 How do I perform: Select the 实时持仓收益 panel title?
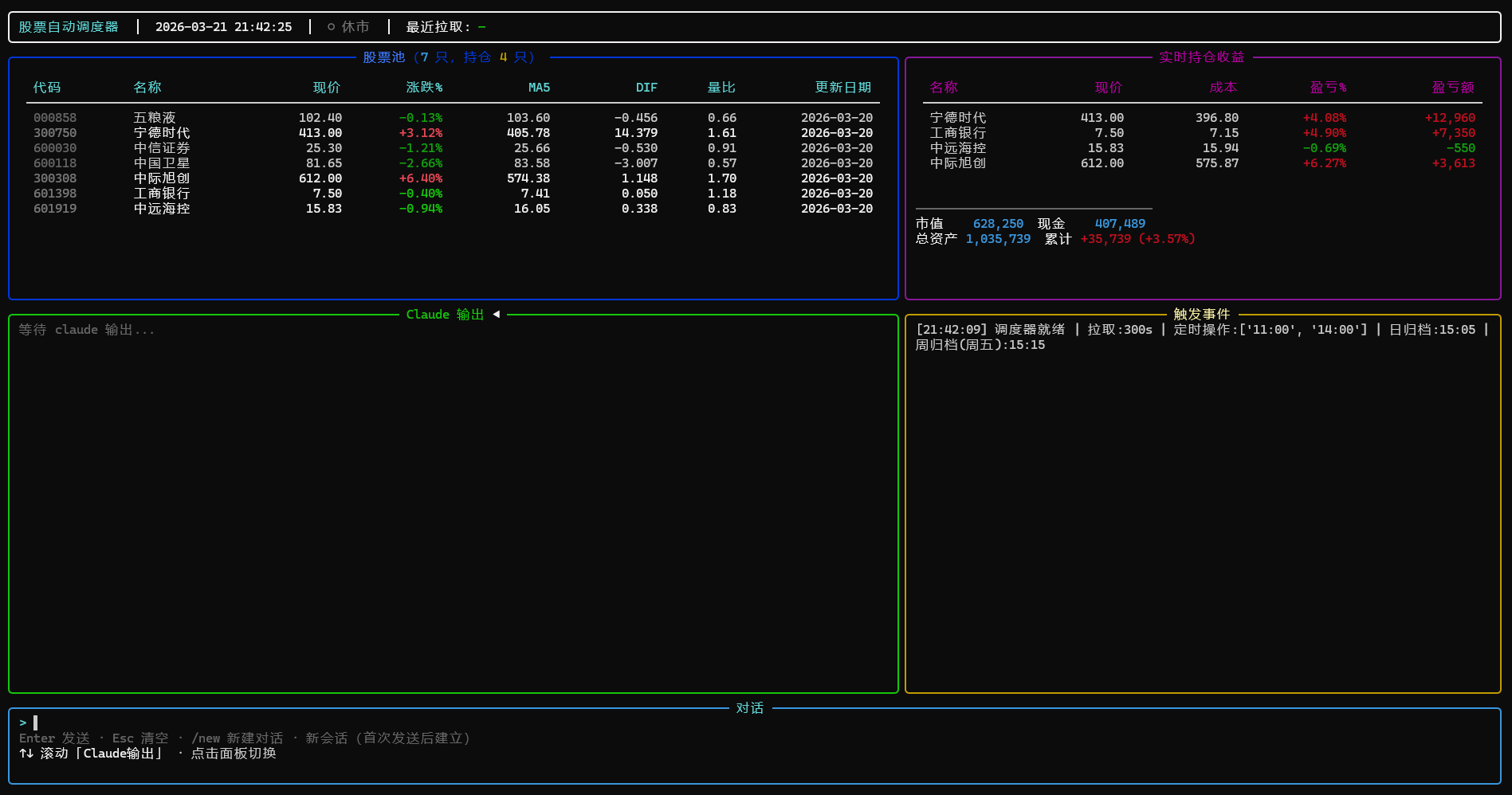pyautogui.click(x=1202, y=57)
